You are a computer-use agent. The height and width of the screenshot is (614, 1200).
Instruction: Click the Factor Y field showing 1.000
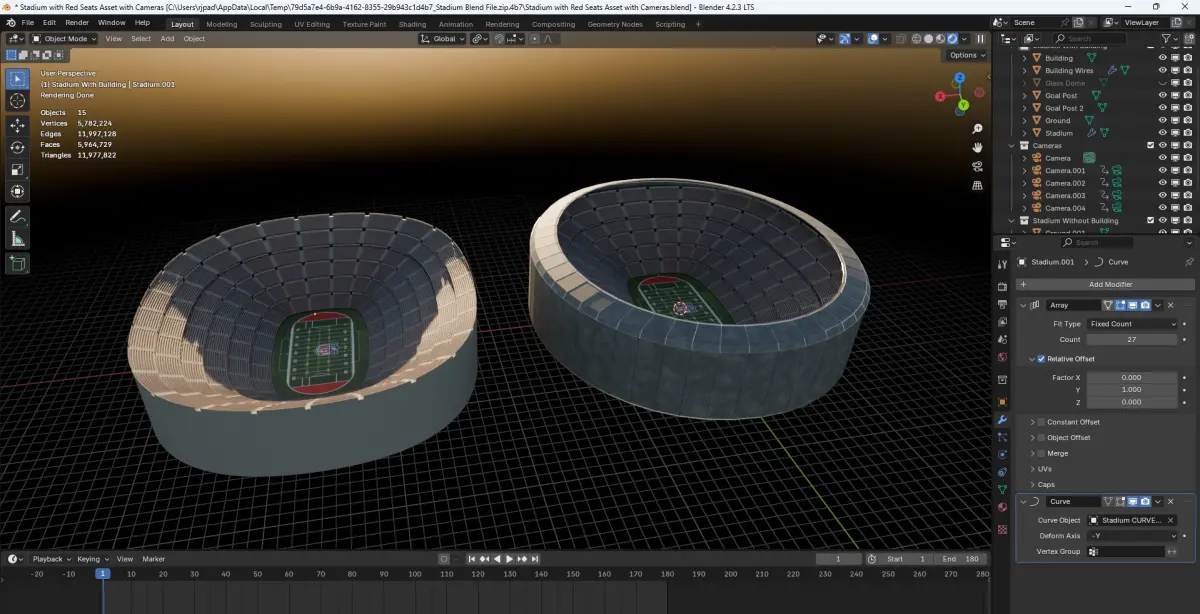(x=1132, y=390)
